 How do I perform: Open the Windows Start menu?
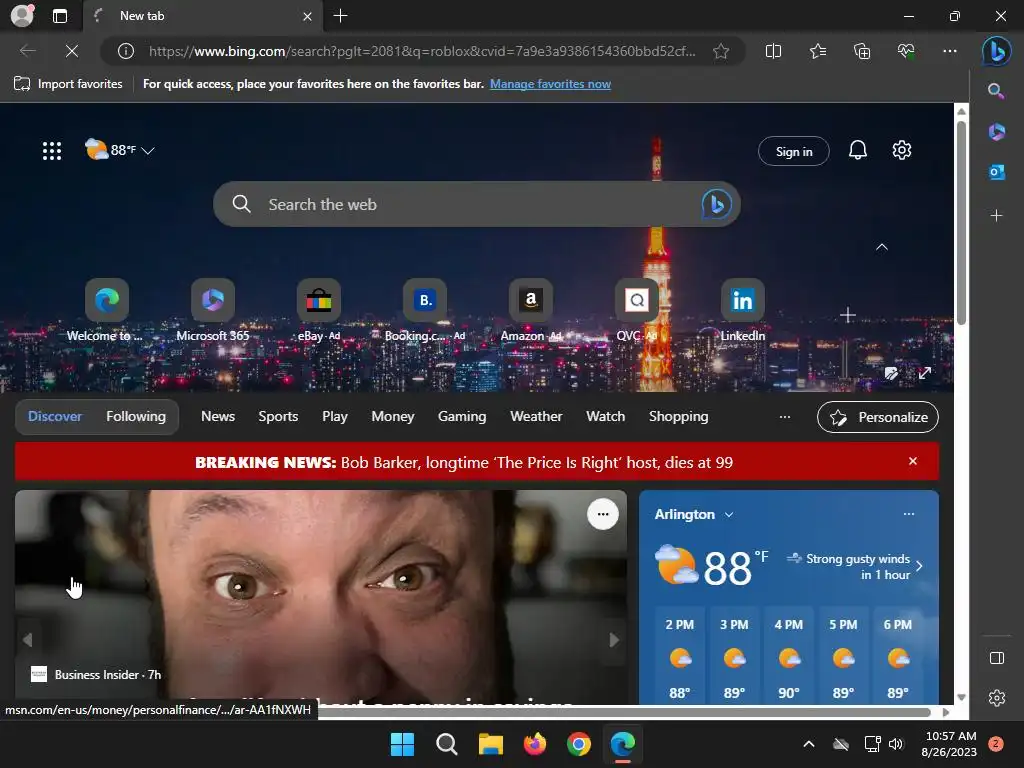[x=402, y=744]
